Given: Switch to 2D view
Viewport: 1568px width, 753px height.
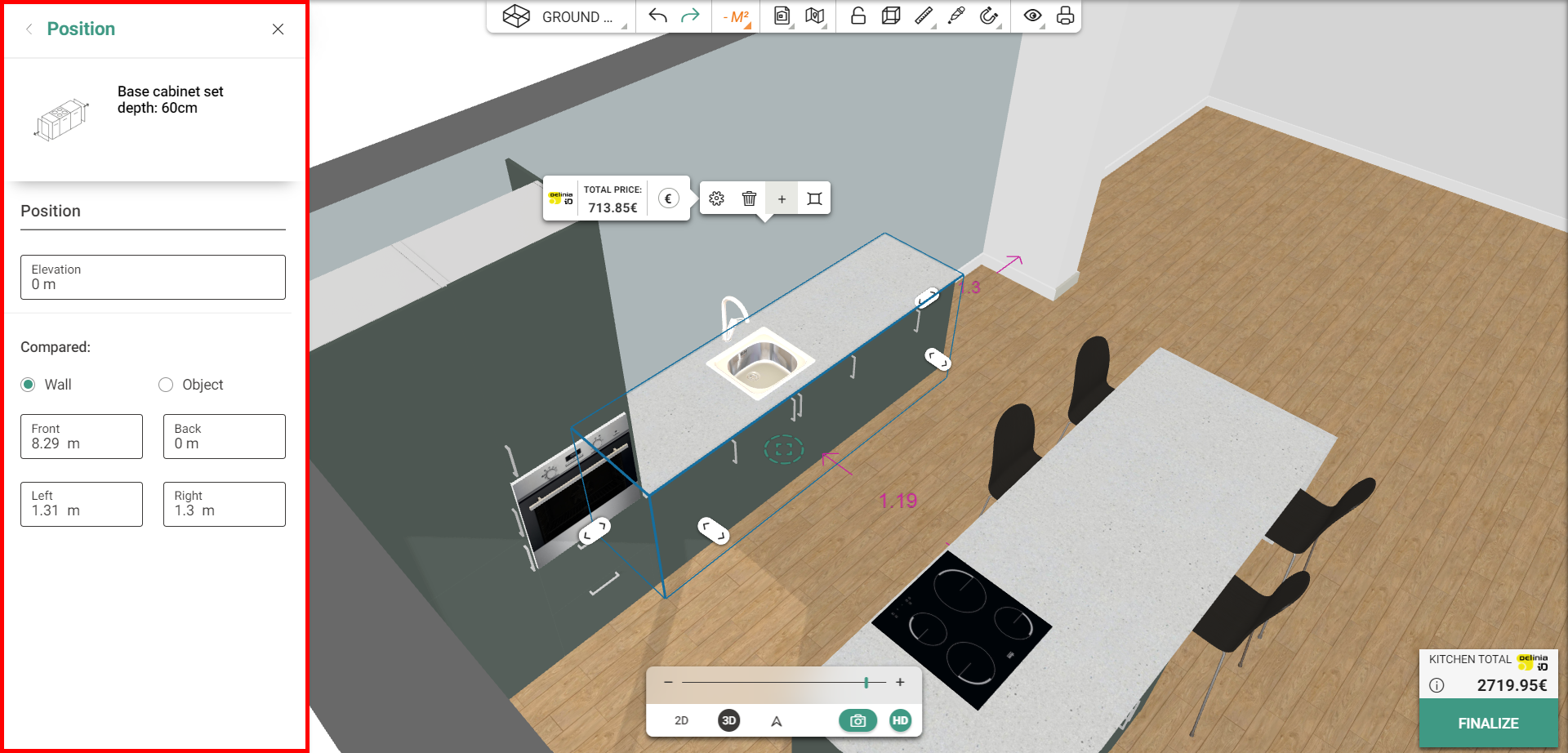Looking at the screenshot, I should [681, 720].
